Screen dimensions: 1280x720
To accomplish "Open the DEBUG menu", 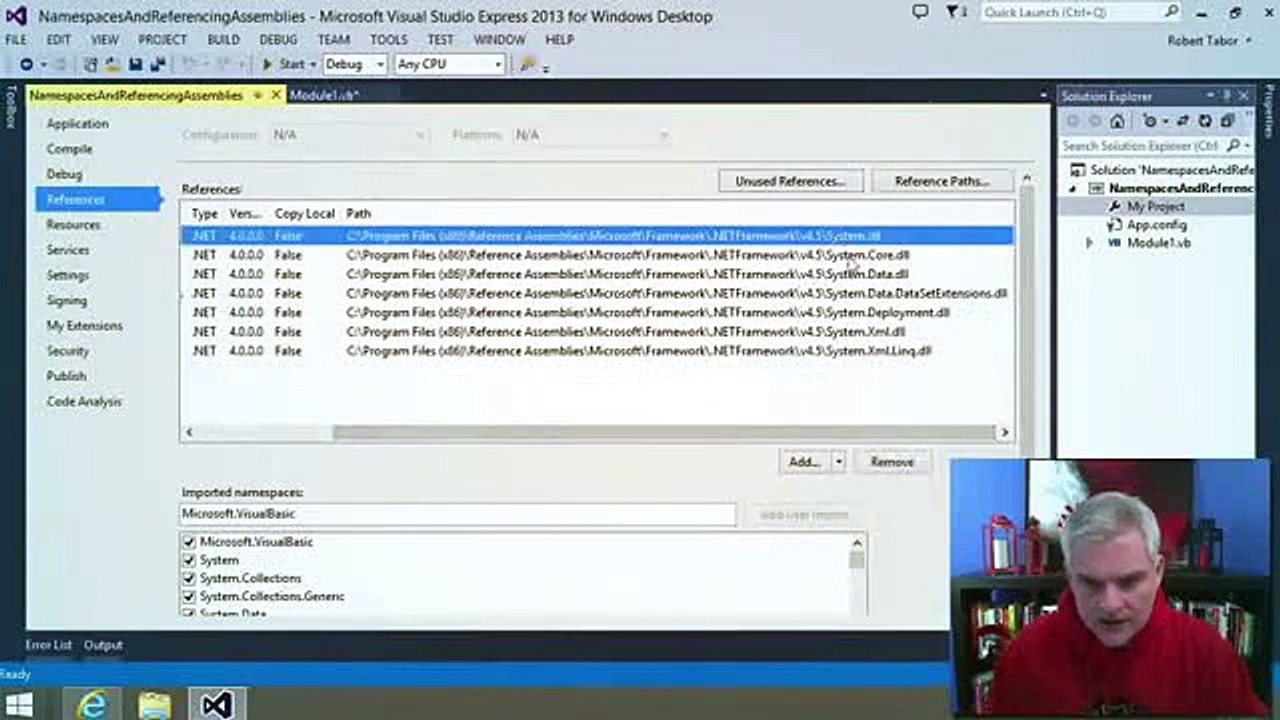I will pos(278,40).
